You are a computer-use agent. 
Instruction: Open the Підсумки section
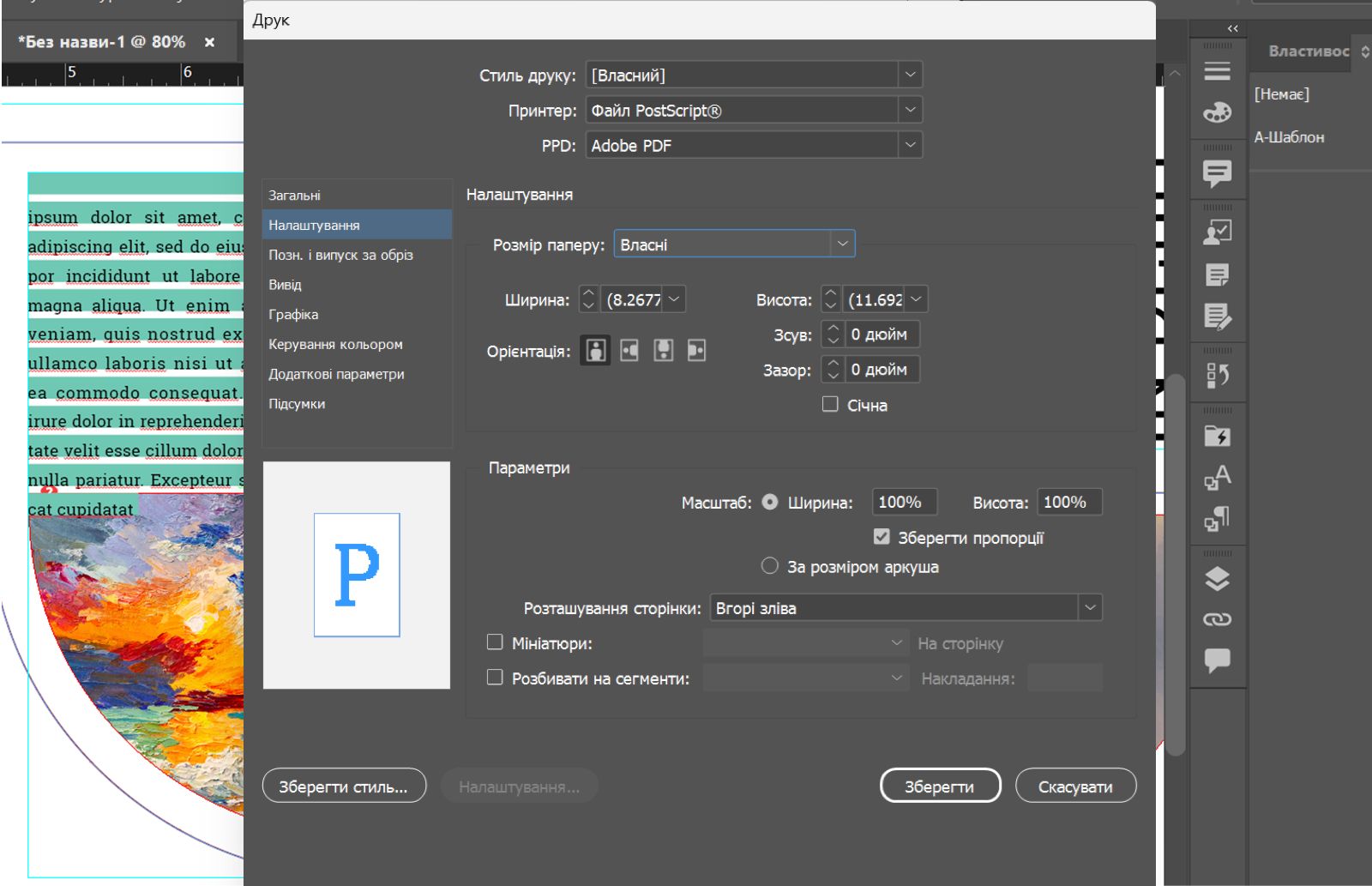[357, 404]
